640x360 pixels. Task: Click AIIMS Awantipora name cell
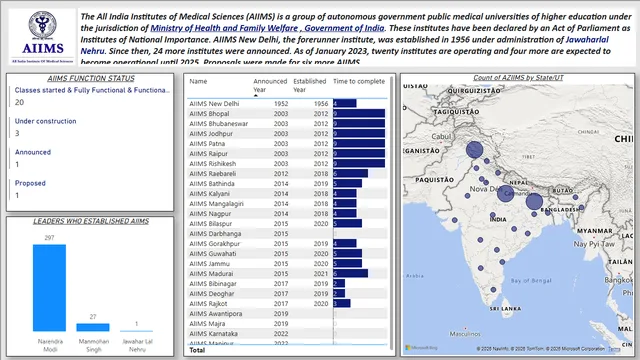(x=216, y=314)
